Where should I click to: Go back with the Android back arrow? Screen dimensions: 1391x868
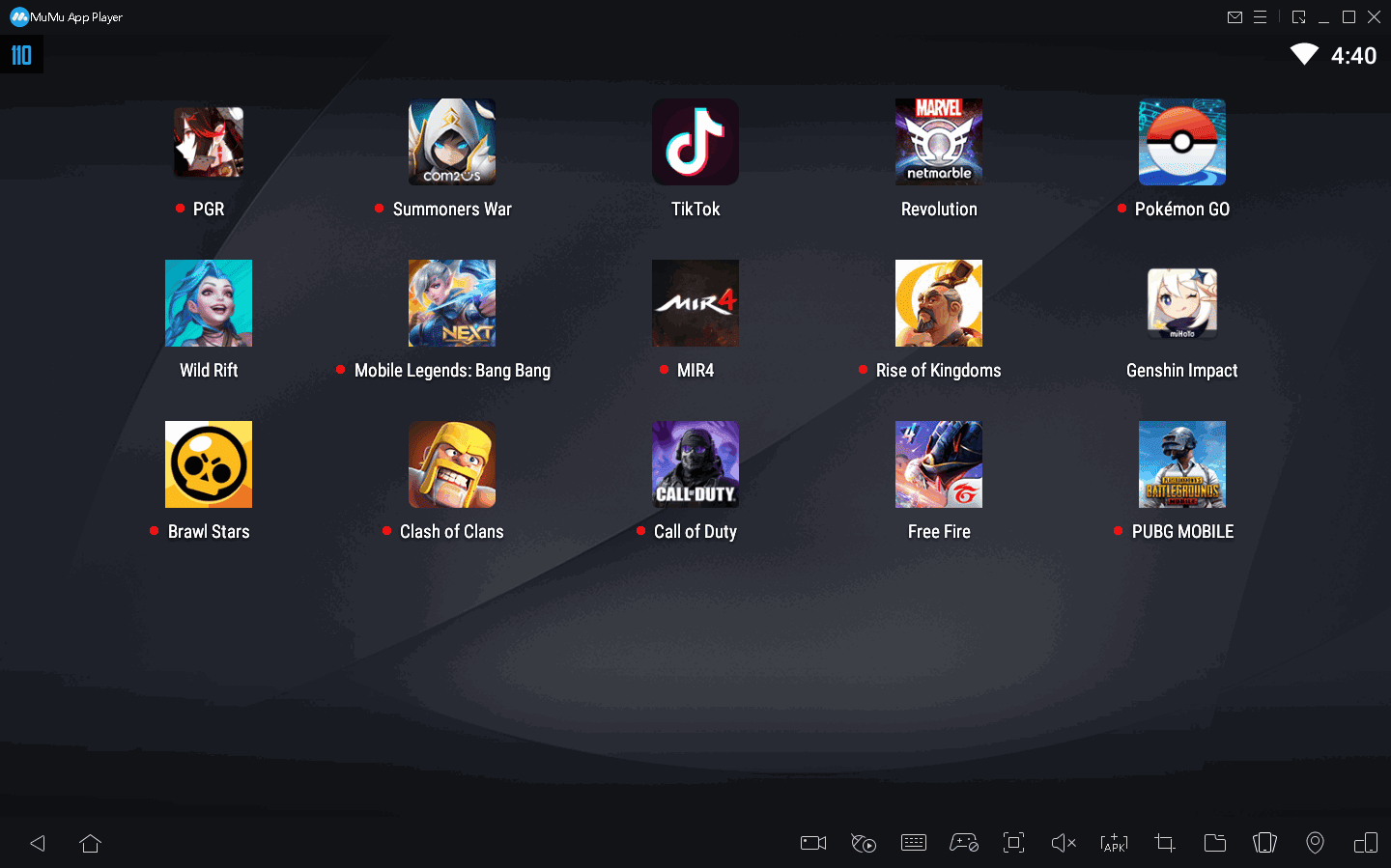tap(38, 843)
